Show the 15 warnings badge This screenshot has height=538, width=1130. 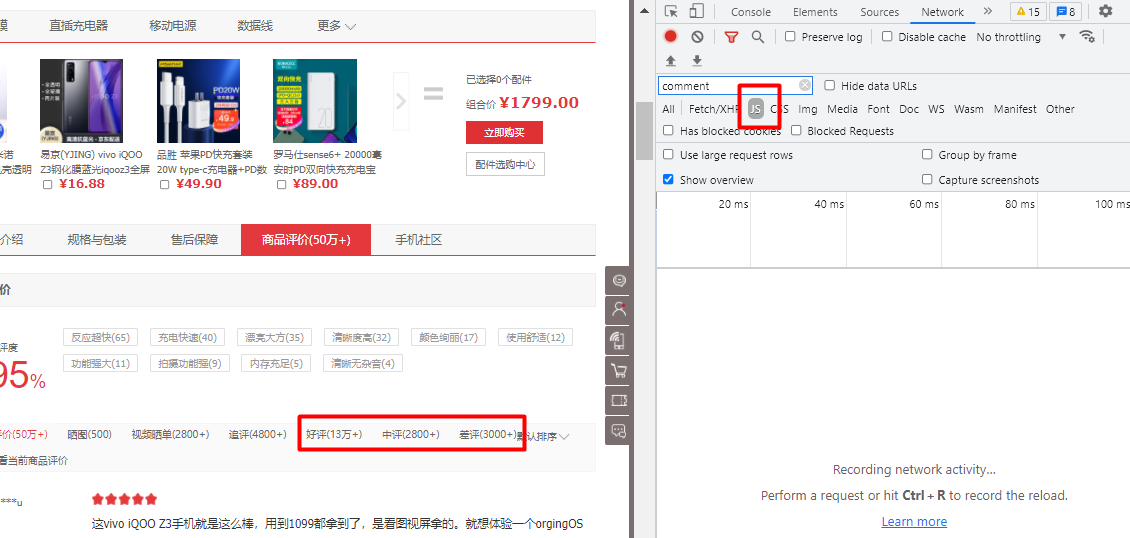click(1028, 12)
